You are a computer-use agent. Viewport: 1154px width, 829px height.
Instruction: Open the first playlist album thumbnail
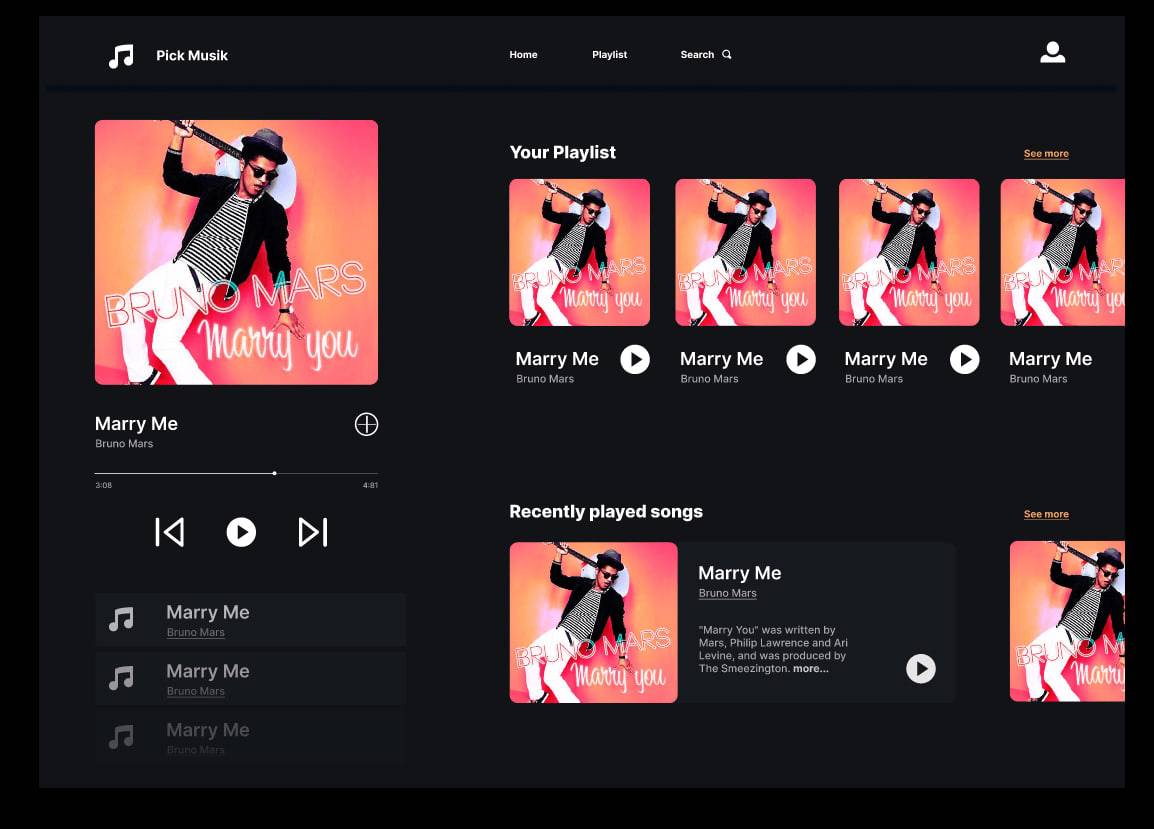click(x=579, y=253)
